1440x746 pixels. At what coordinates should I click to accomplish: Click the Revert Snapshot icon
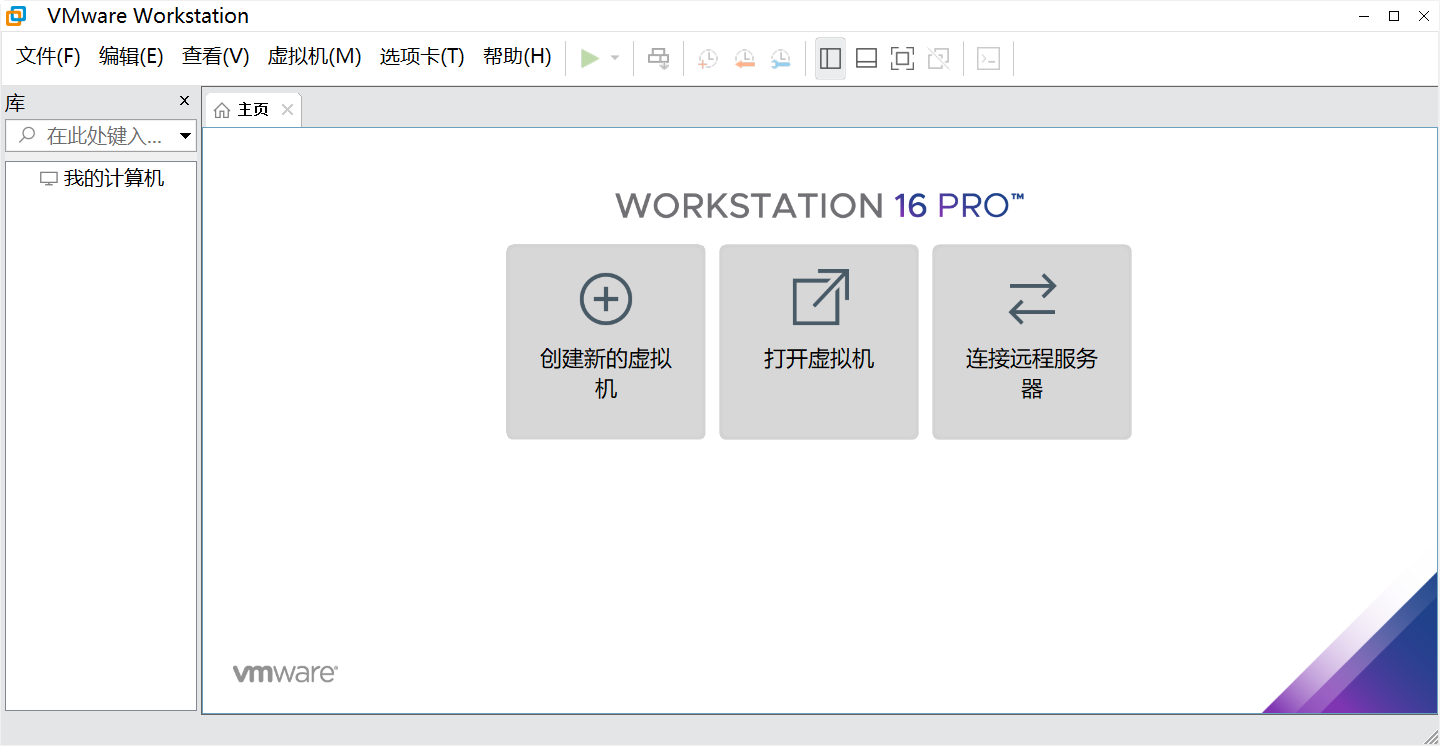click(745, 57)
